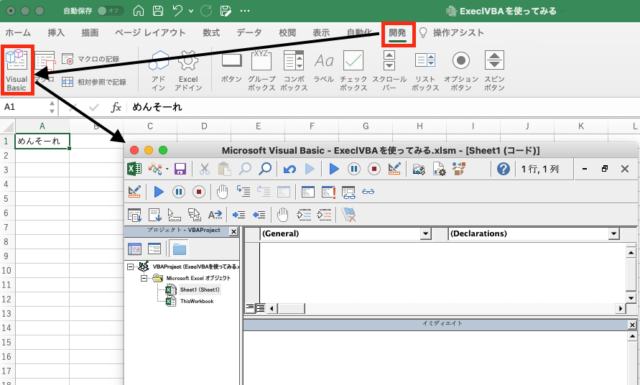Insert a コンボボックス form control
The image size is (640, 385).
coord(293,70)
